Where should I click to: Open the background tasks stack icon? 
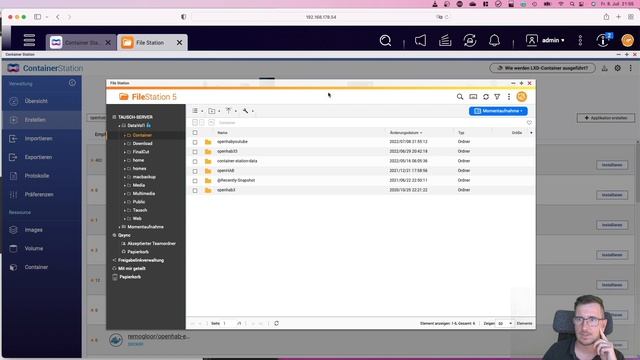coord(445,40)
